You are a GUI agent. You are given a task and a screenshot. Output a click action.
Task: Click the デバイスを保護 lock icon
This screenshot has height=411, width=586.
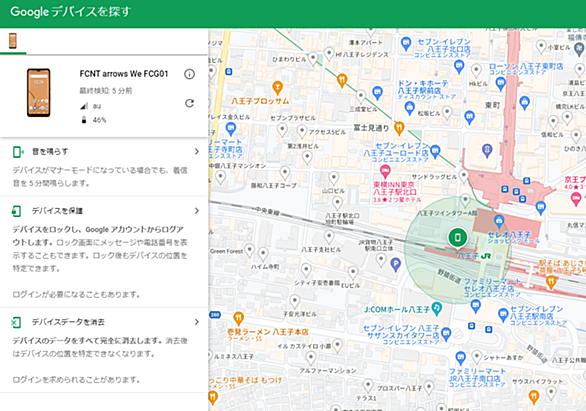pos(16,211)
